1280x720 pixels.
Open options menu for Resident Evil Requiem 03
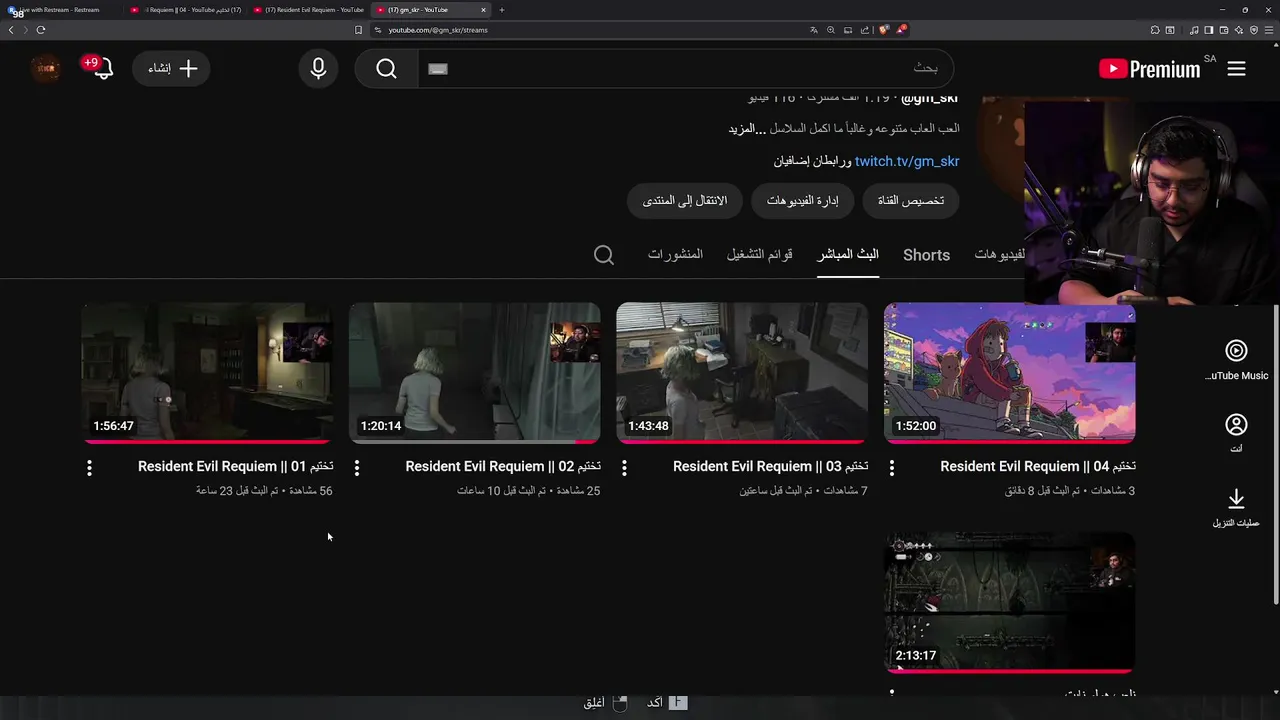coord(624,467)
